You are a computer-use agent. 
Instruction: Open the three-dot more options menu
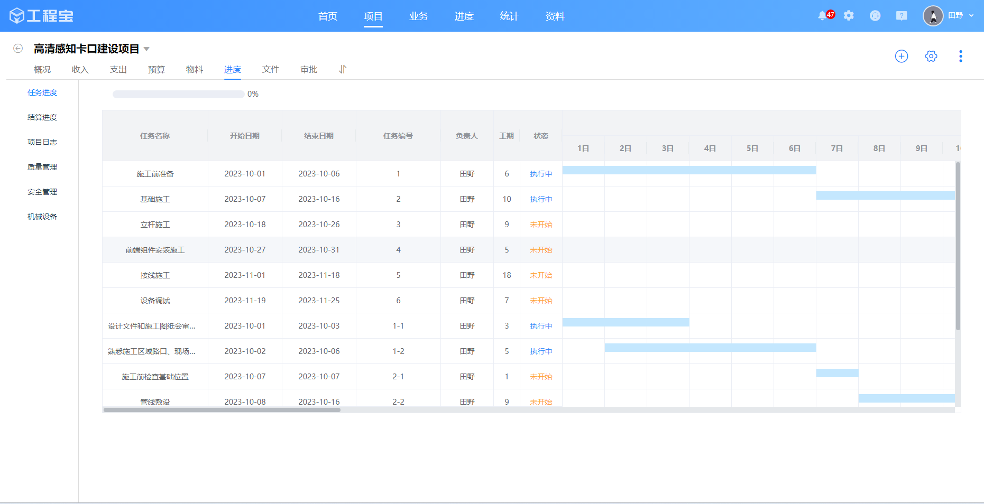pyautogui.click(x=960, y=56)
